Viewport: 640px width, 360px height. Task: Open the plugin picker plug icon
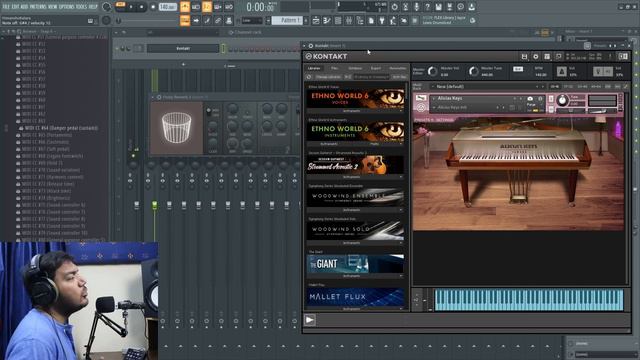tap(382, 20)
